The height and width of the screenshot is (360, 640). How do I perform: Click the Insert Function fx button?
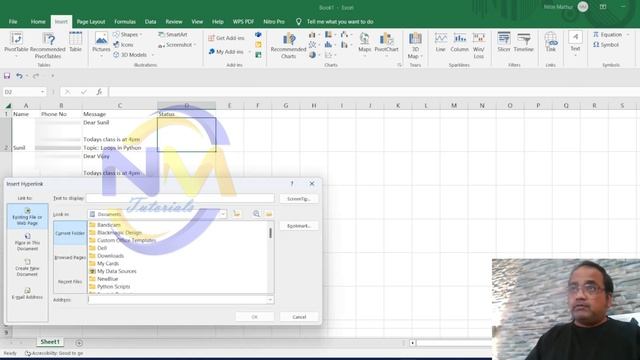pyautogui.click(x=99, y=92)
